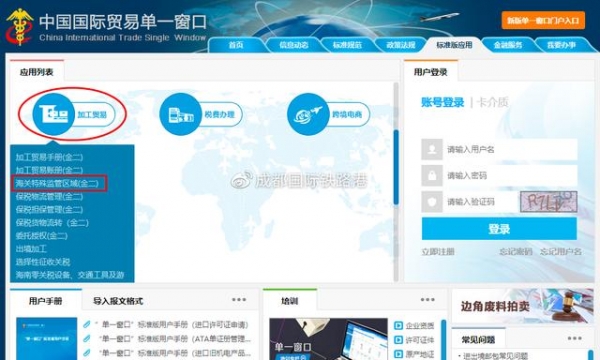Viewport: 600px width, 360px height.
Task: Refresh the captcha verification image
Action: click(x=548, y=202)
